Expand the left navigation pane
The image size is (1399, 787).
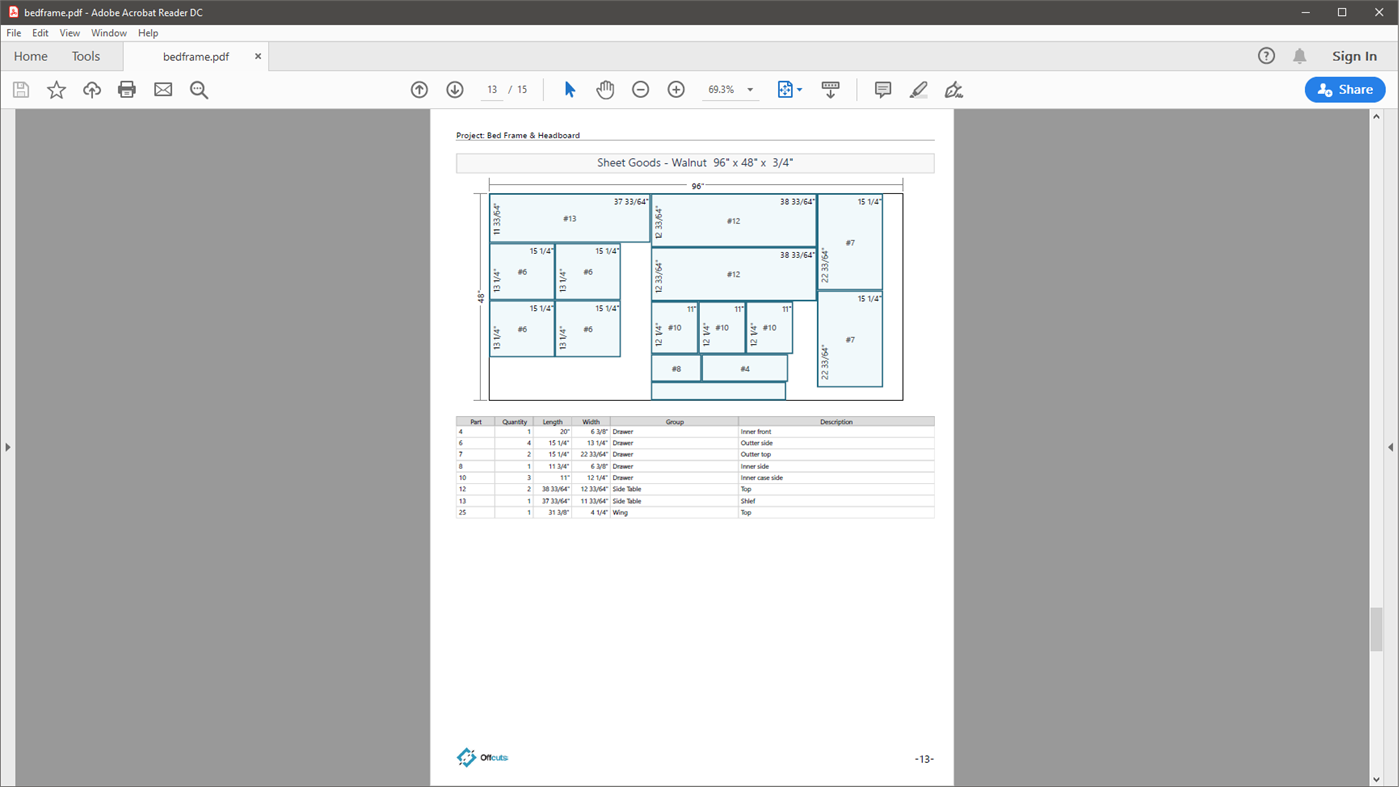(x=8, y=447)
